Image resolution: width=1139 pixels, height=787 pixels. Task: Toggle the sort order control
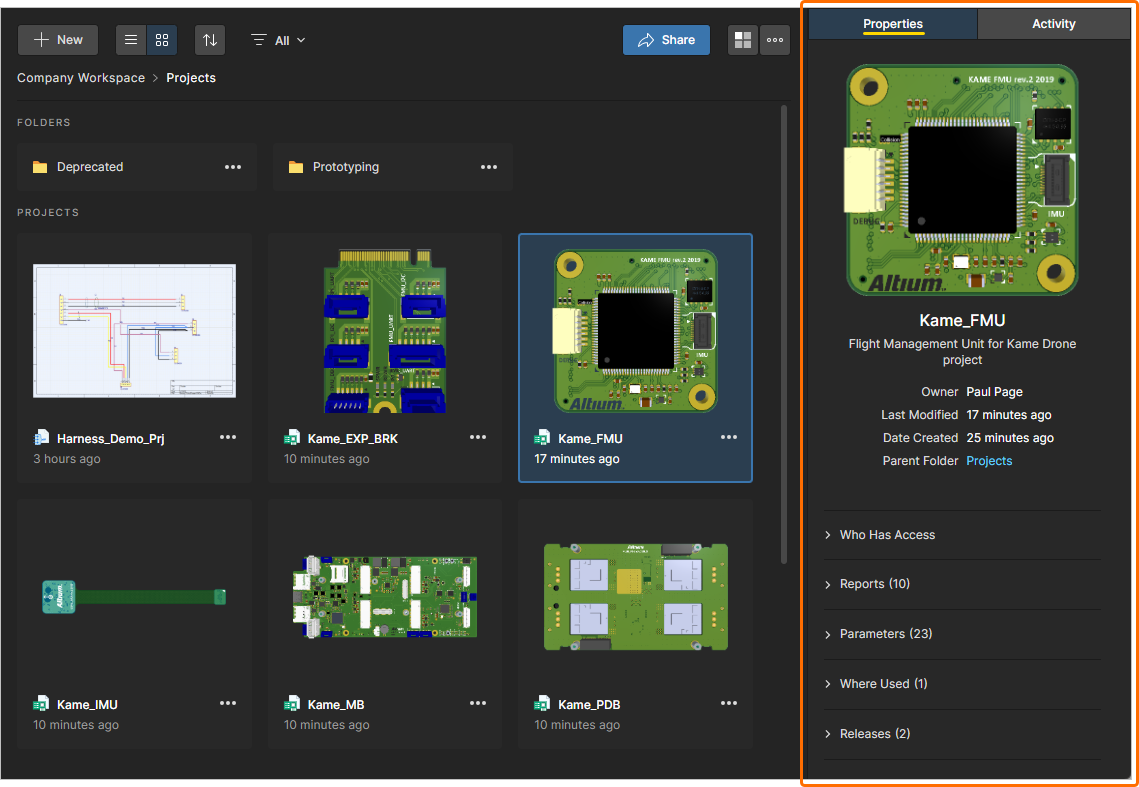point(210,39)
